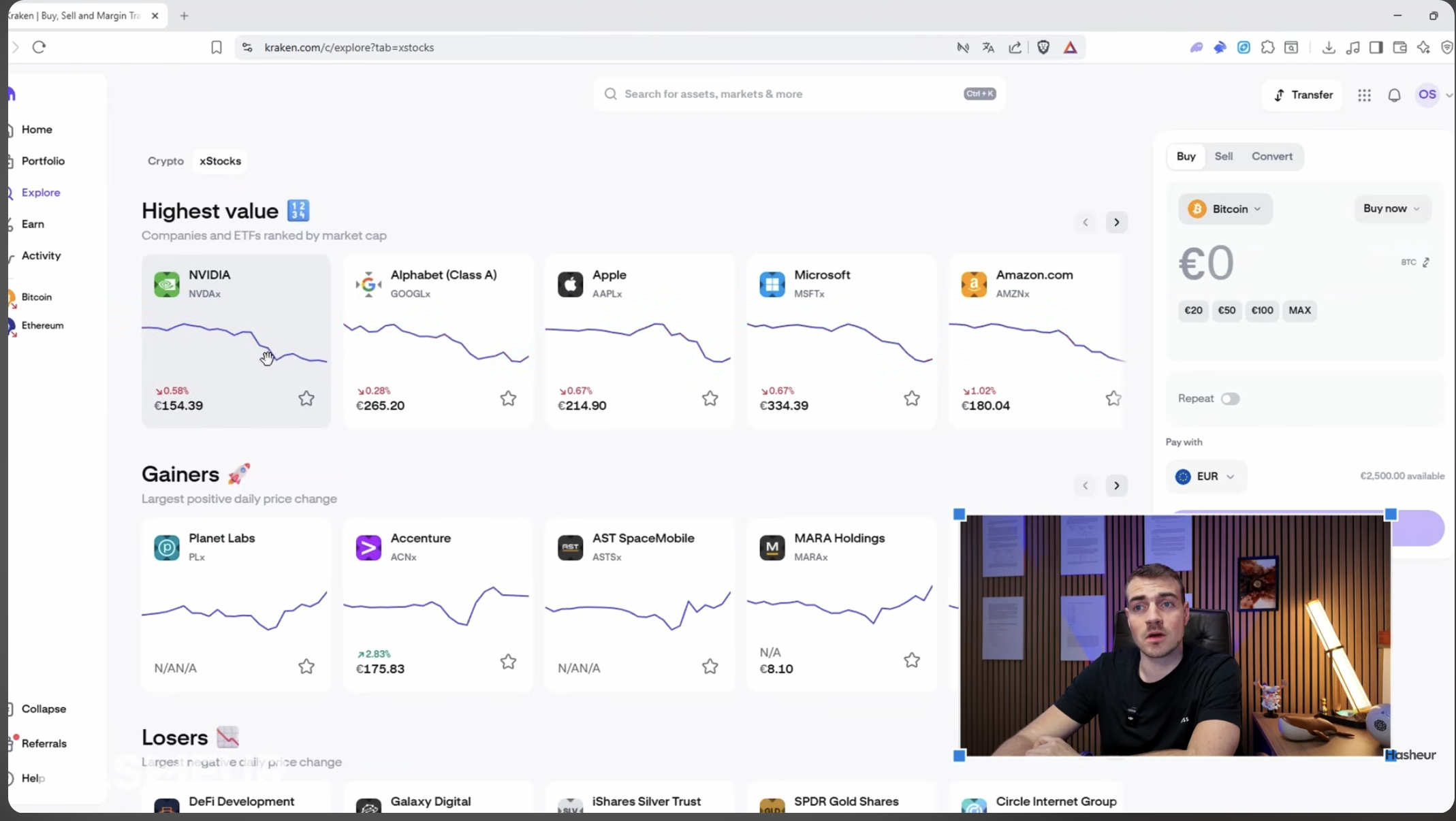Click the browser reload page icon
The image size is (1456, 821).
[39, 47]
